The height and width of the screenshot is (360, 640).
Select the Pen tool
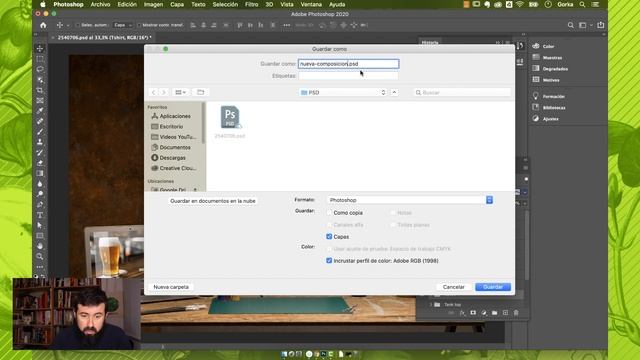pyautogui.click(x=40, y=204)
